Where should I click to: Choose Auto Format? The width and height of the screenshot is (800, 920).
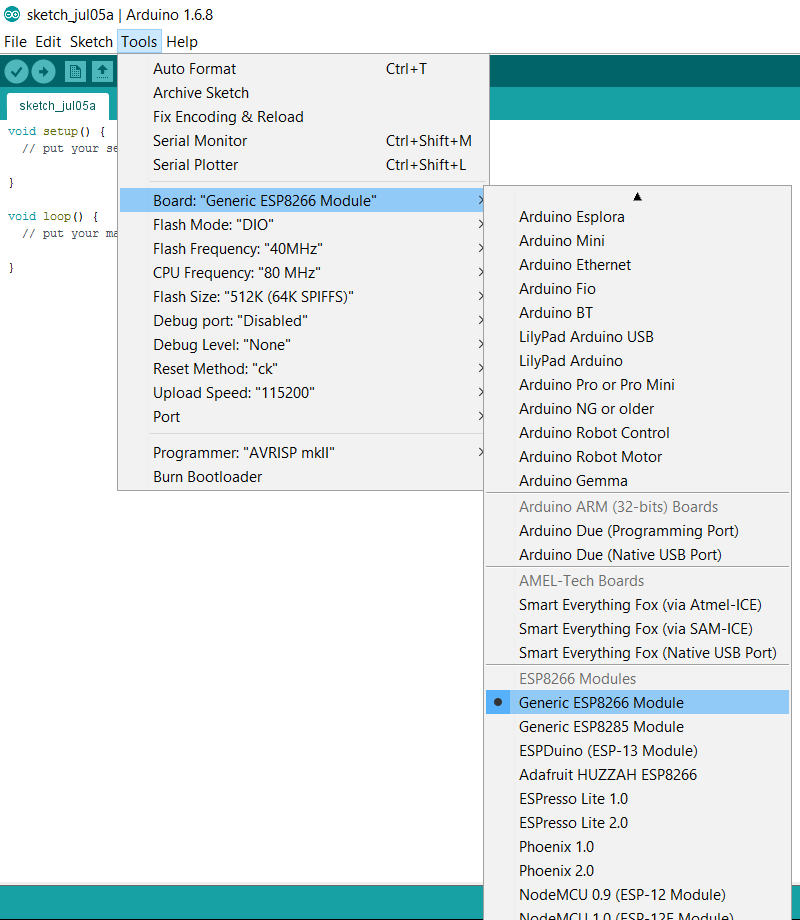[303, 69]
